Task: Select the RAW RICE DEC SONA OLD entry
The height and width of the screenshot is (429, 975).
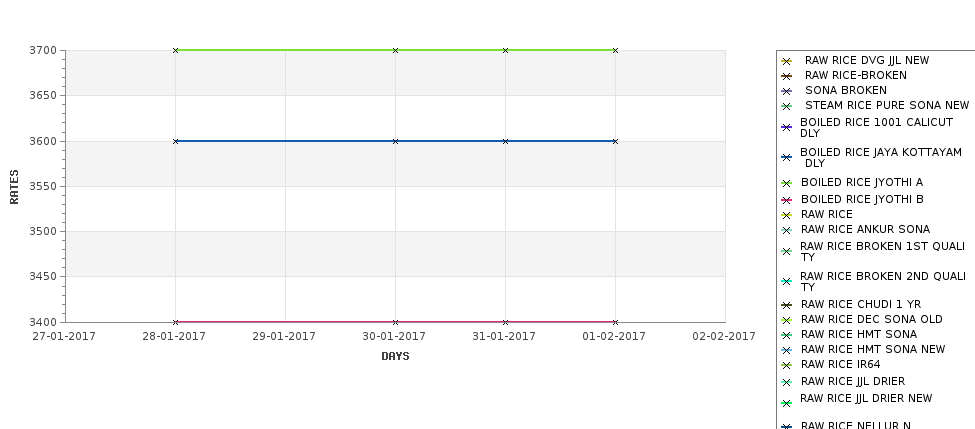Action: tap(871, 320)
